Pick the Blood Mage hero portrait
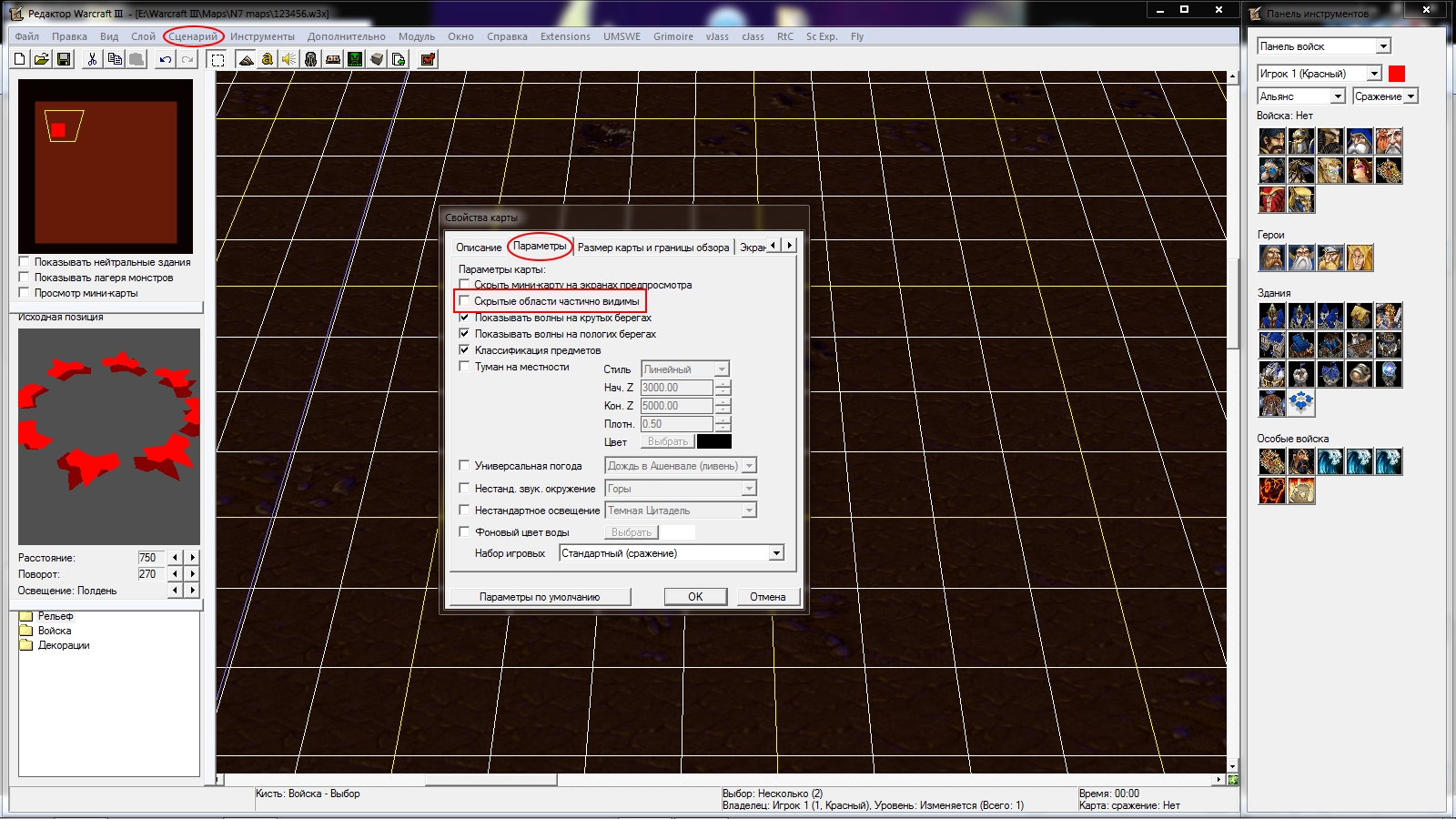1456x819 pixels. (x=1360, y=258)
